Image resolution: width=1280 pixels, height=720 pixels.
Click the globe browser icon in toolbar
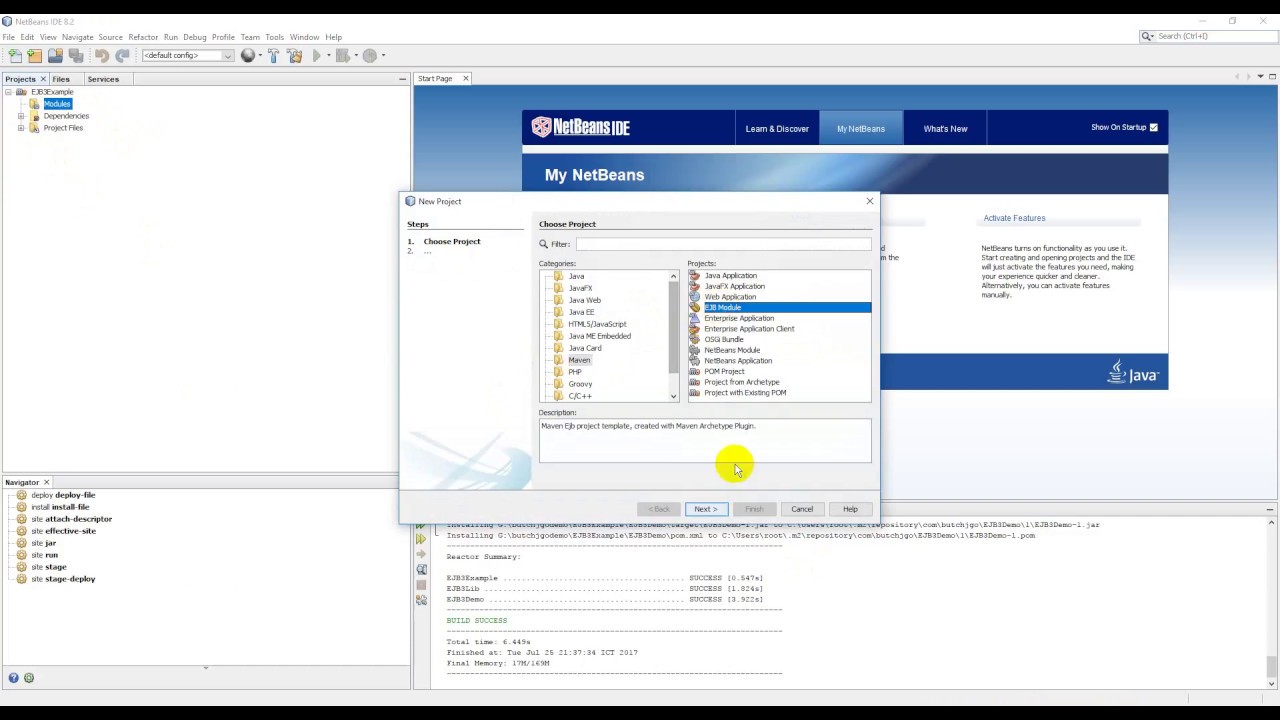[248, 56]
